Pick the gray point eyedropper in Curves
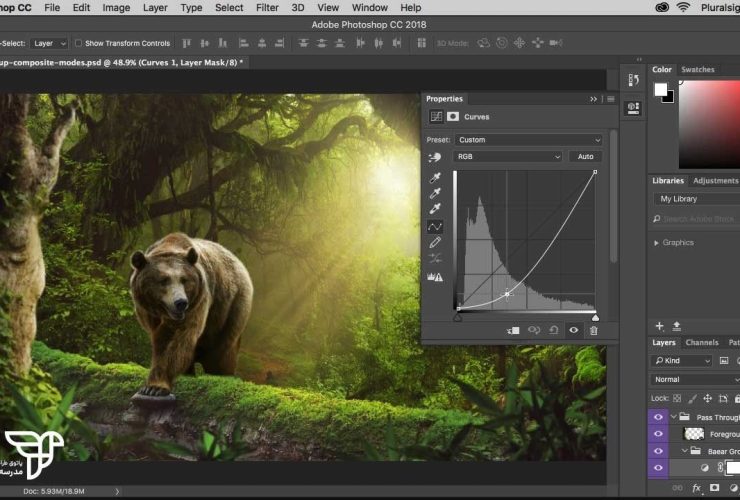The image size is (740, 500). click(435, 193)
